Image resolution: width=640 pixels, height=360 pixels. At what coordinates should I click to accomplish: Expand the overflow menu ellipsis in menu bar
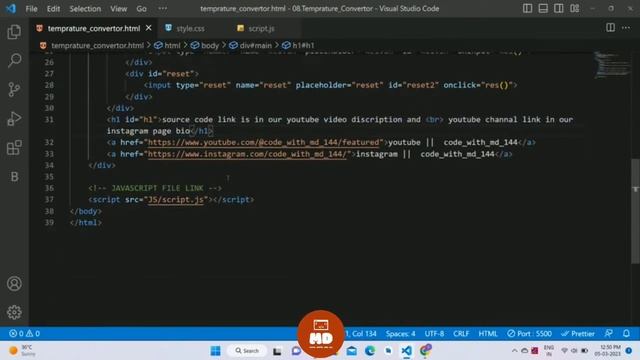(162, 9)
